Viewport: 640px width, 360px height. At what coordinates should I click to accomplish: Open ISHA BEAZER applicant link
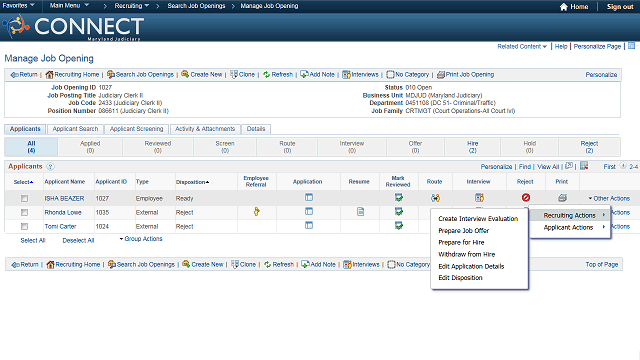64,198
